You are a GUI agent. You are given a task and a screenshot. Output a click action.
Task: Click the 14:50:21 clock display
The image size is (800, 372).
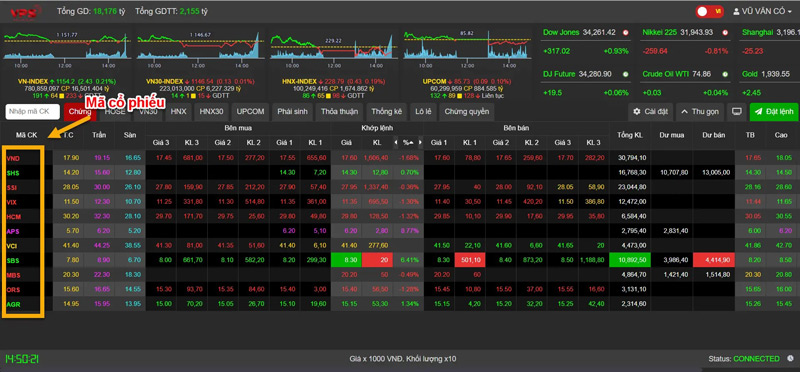pos(21,359)
